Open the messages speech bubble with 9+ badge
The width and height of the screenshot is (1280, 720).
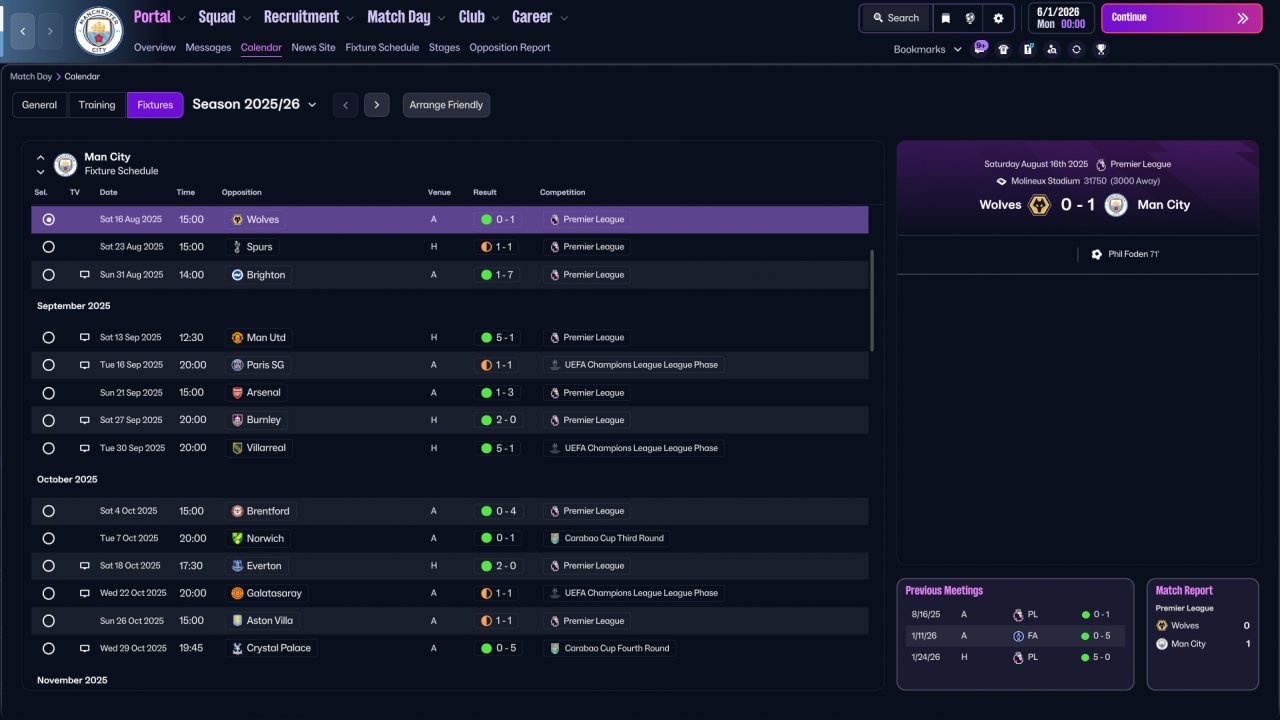click(980, 48)
